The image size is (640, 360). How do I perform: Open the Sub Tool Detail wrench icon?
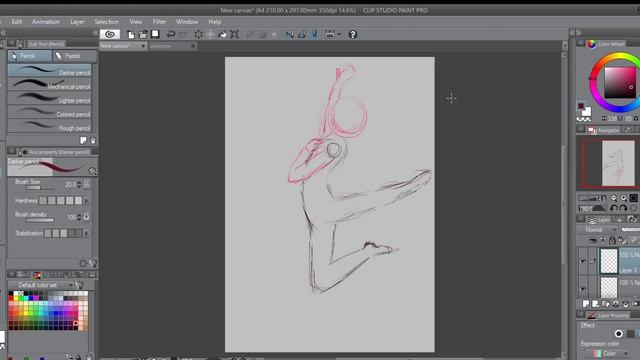[93, 263]
